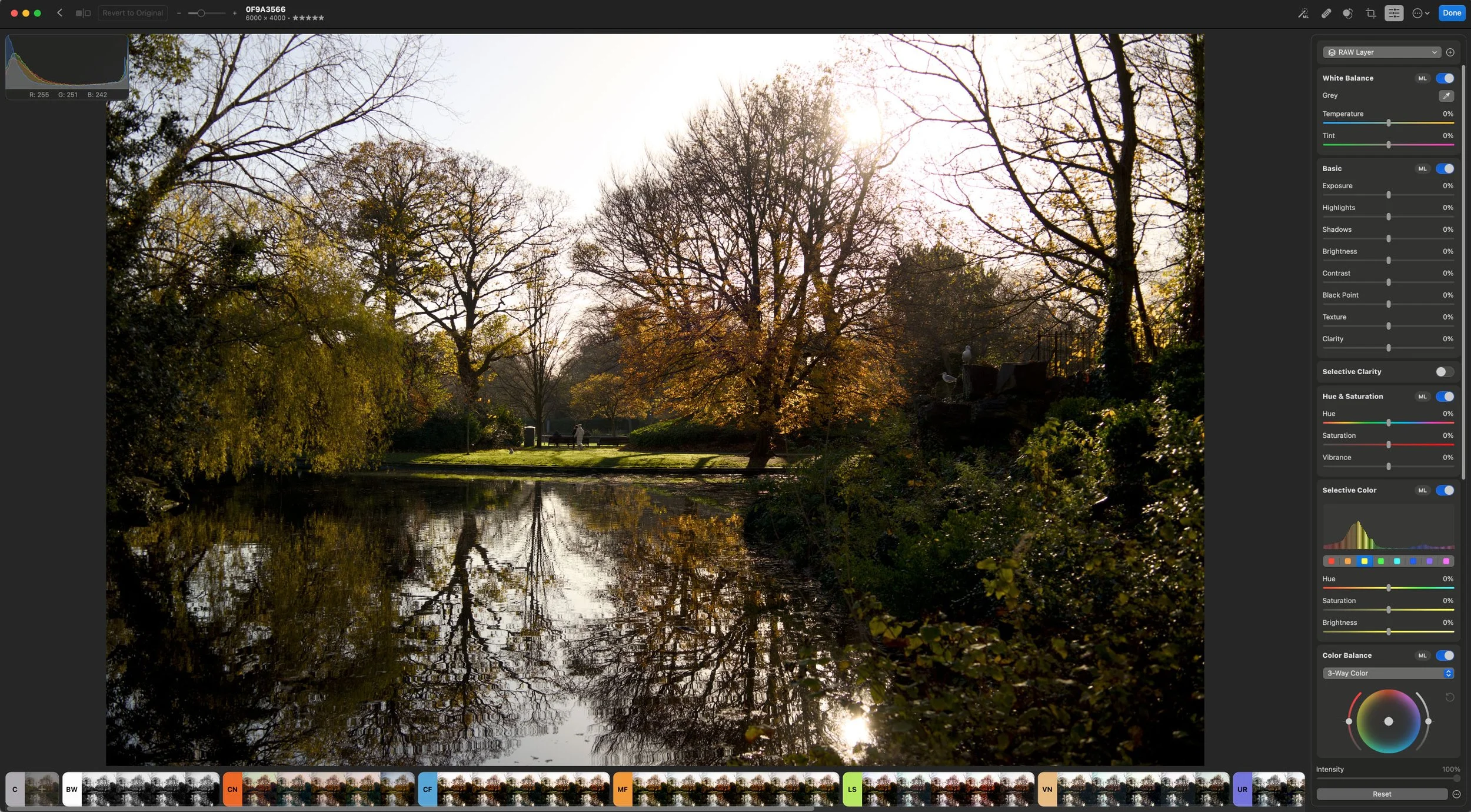The height and width of the screenshot is (812, 1471).
Task: Click the ML Enhance magic wand icon
Action: 1303,13
